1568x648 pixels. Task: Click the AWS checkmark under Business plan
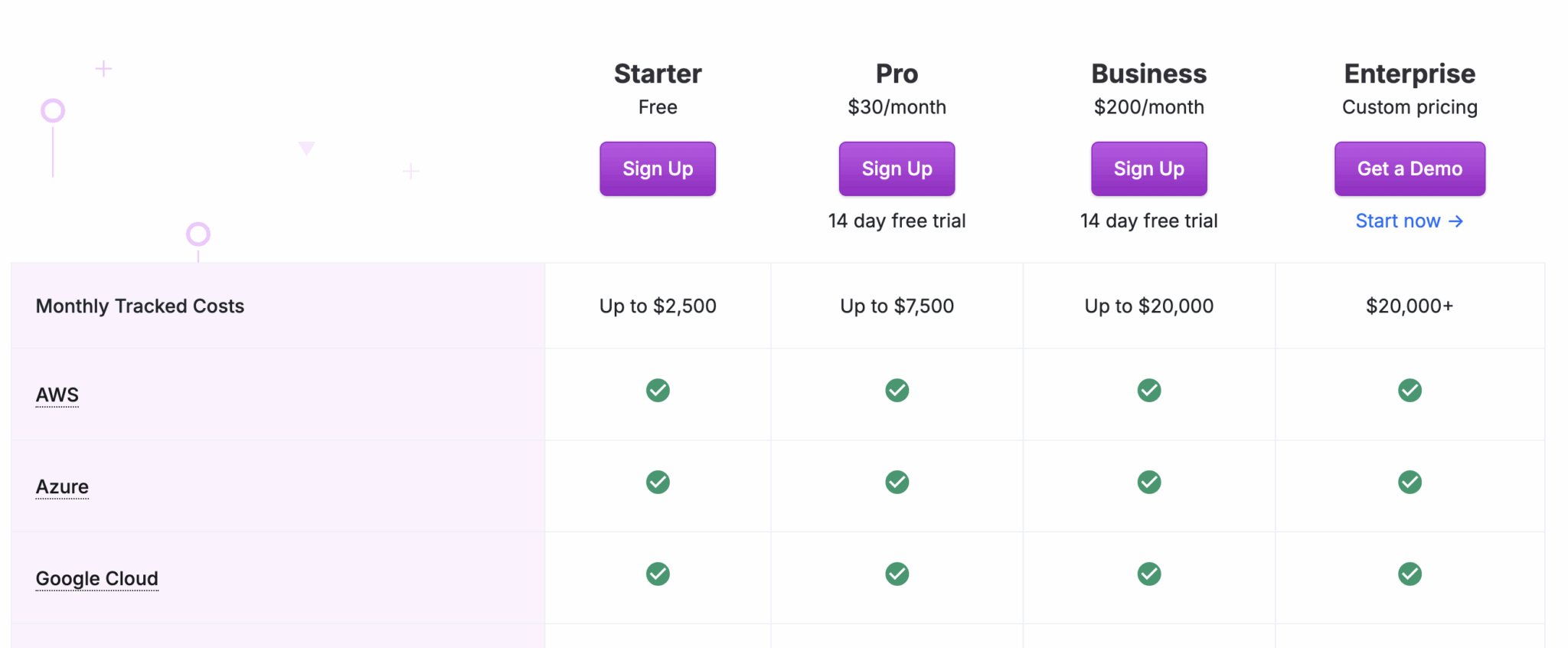[1148, 391]
